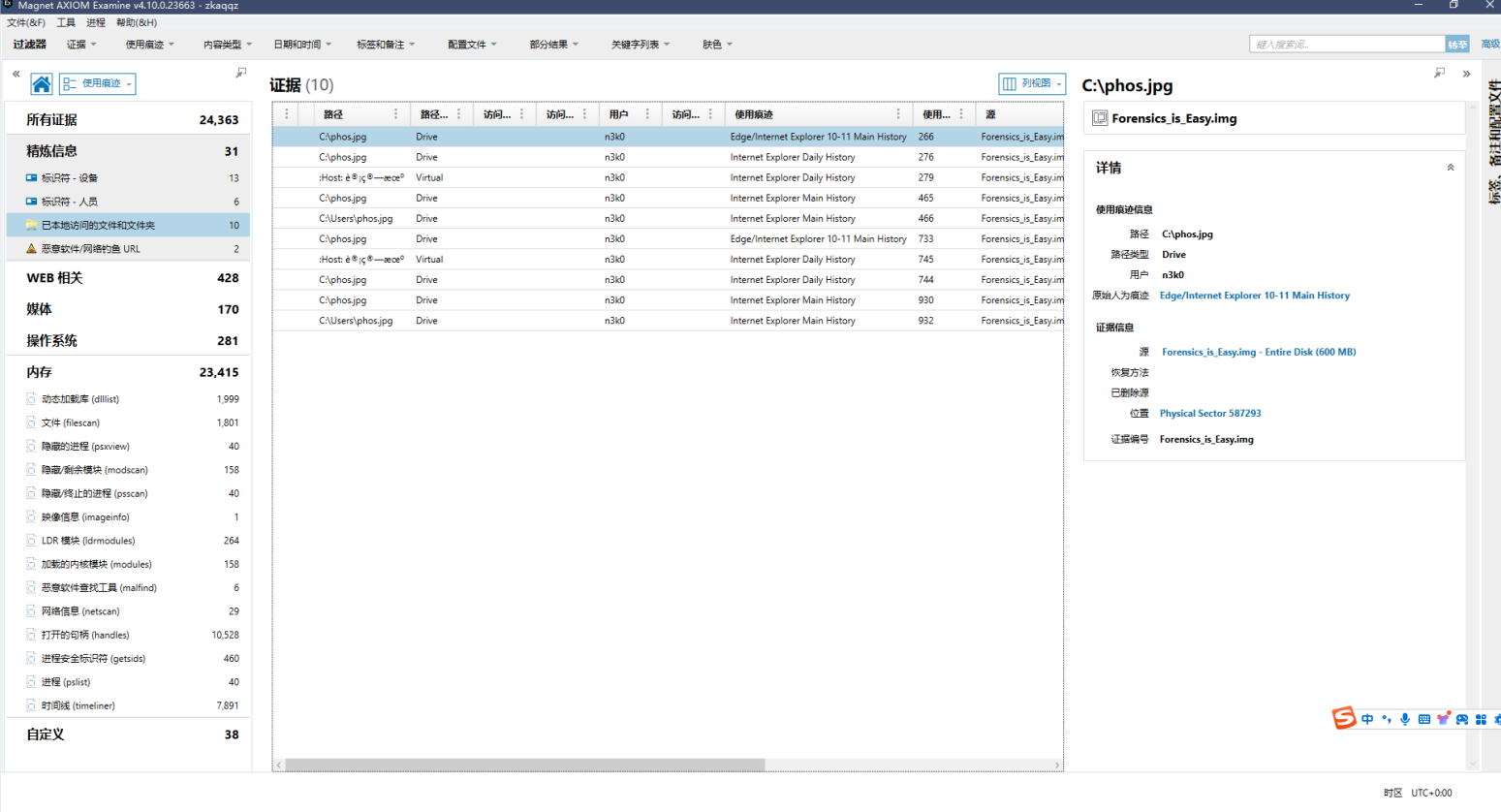Viewport: 1501px width, 812px height.
Task: Open the 使用痕迹 explorer view dropdown
Action: point(97,84)
